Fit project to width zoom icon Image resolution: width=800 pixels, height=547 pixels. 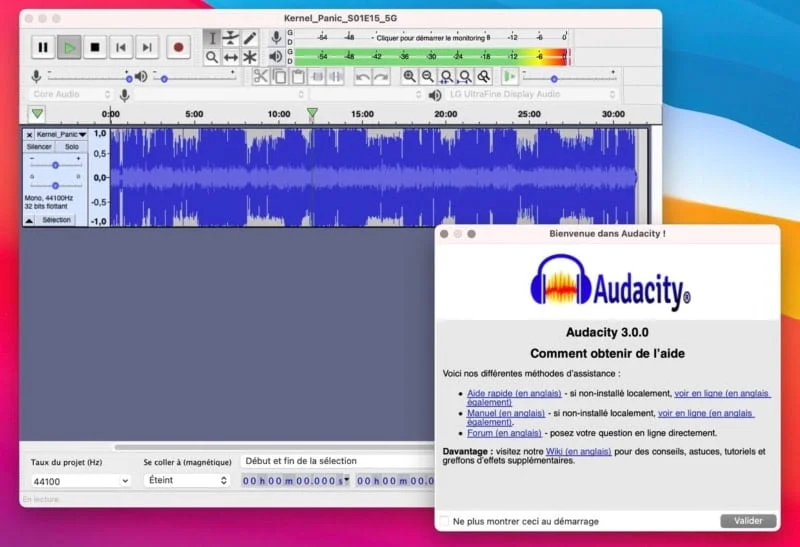(x=465, y=77)
